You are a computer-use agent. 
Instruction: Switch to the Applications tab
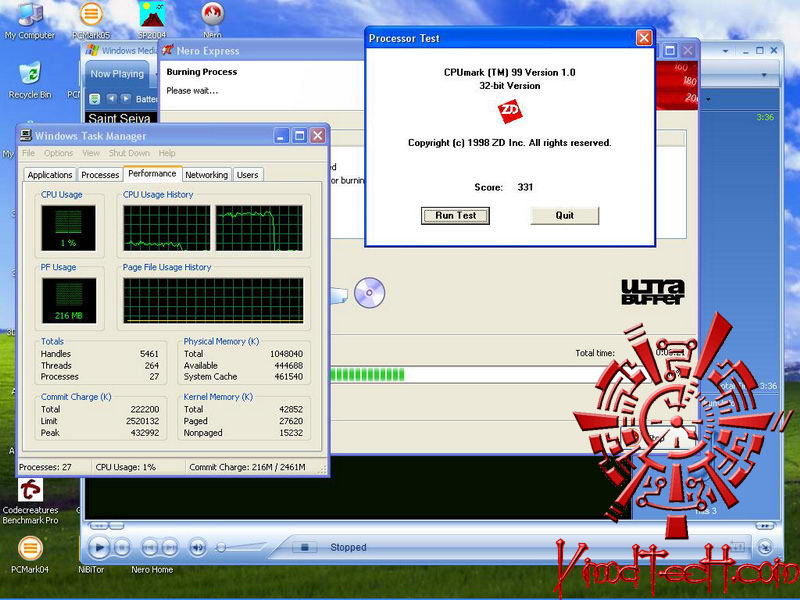point(50,175)
